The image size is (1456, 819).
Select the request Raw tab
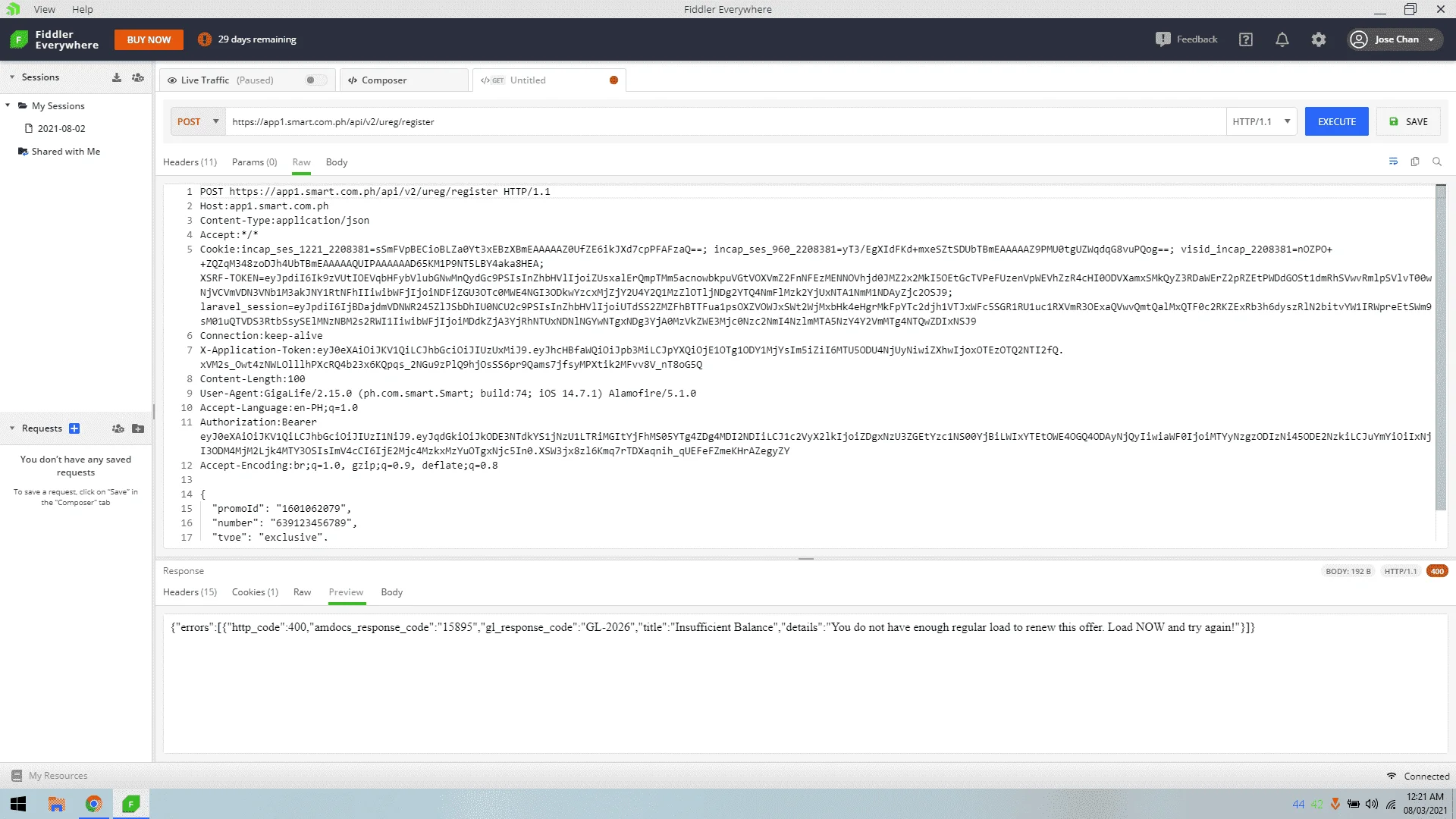[301, 162]
